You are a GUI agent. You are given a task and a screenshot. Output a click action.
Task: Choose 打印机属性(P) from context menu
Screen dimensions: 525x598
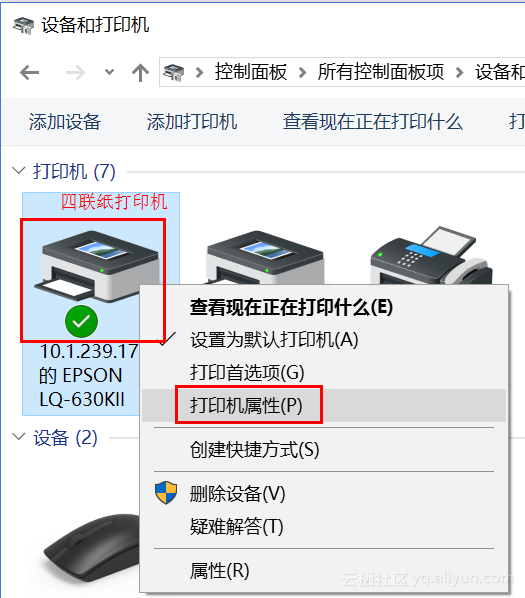click(x=246, y=405)
